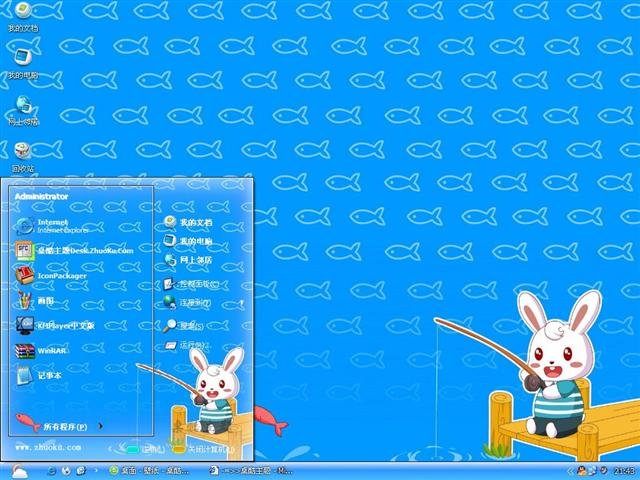Screen dimensions: 640x480
Task: Click the yellow Shut Down computer button
Action: [x=202, y=449]
